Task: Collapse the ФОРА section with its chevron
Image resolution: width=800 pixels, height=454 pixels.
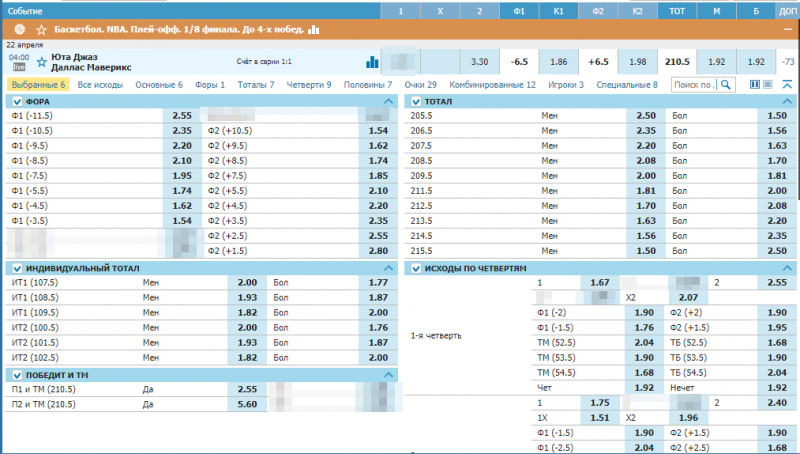Action: [388, 102]
